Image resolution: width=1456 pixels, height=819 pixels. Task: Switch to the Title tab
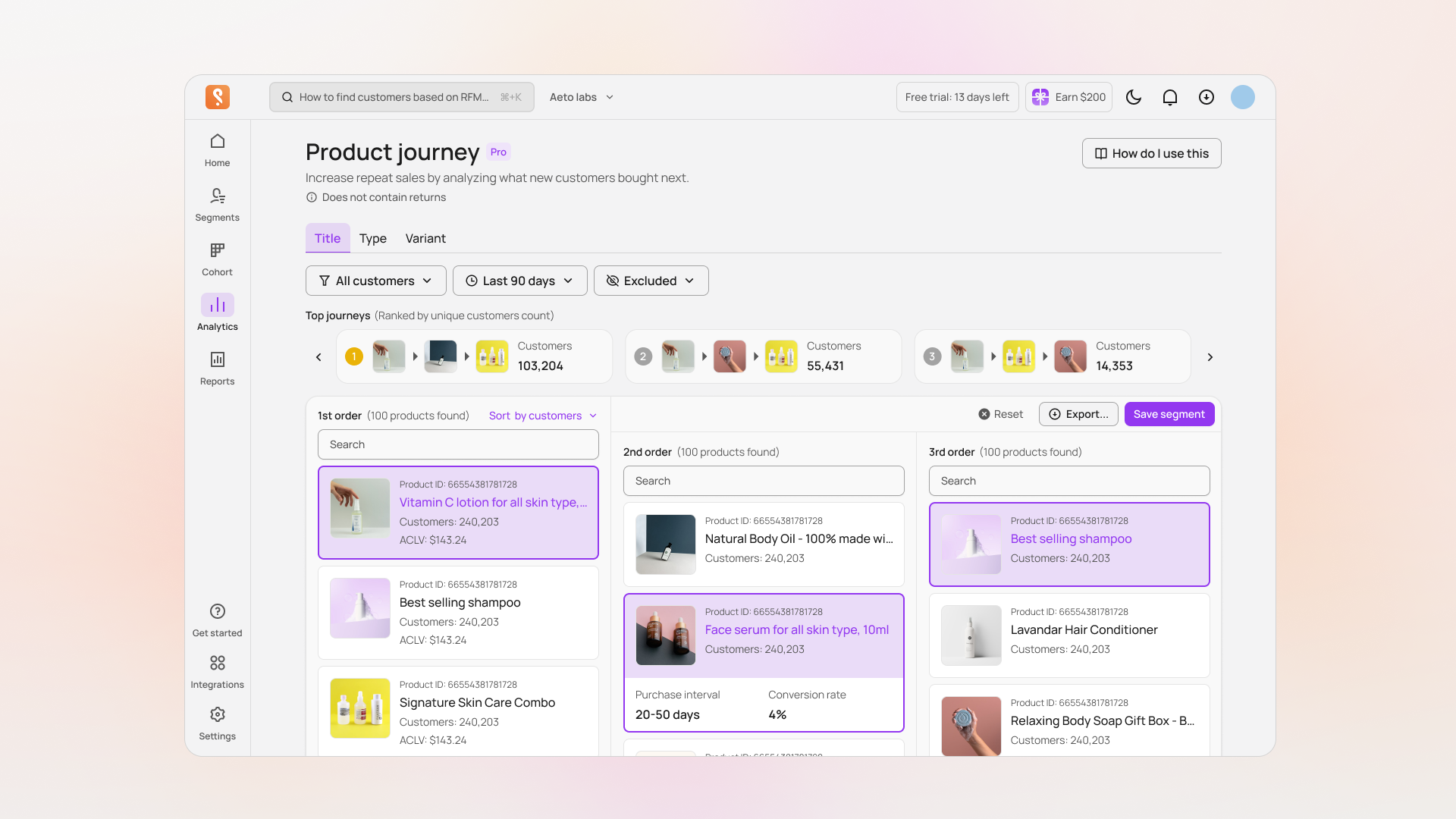pos(328,238)
